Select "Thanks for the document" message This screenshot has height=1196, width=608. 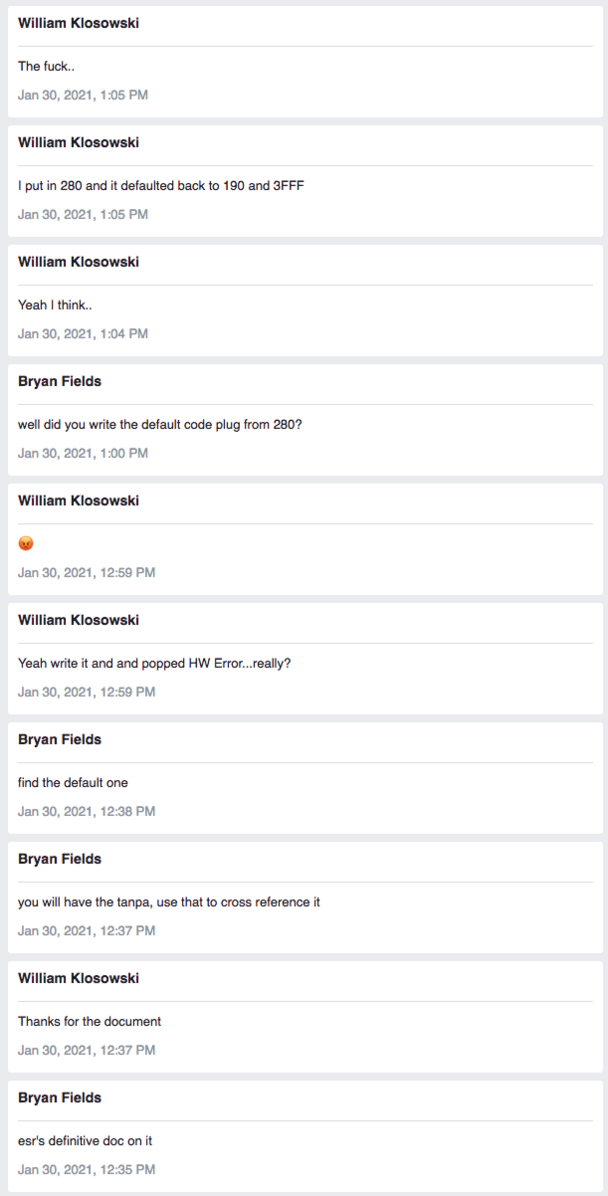tap(89, 1021)
